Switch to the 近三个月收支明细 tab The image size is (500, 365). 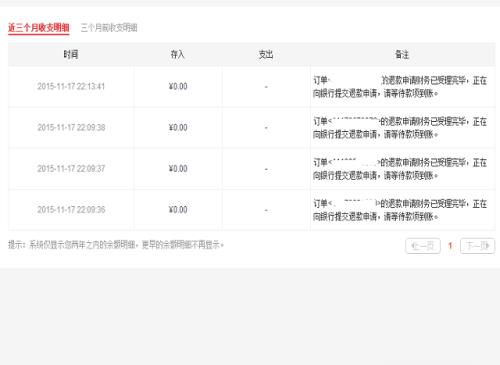pos(39,28)
